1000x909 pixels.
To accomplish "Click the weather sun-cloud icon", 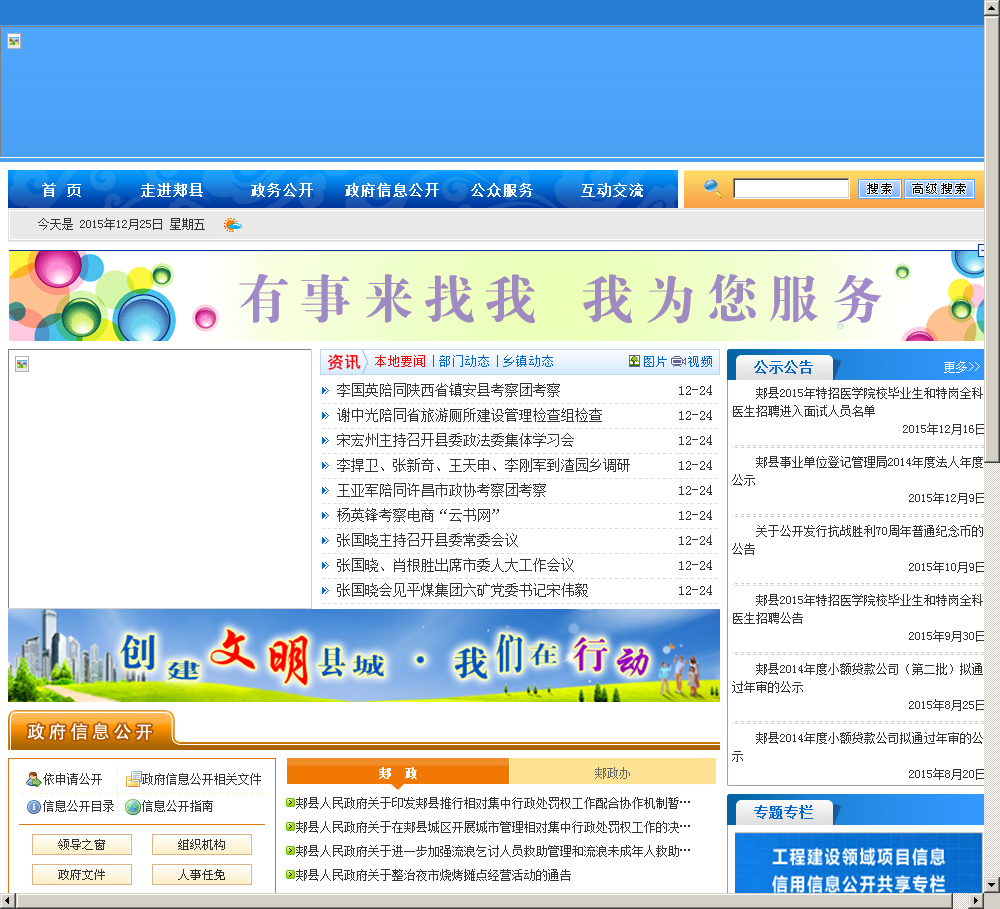I will 233,225.
